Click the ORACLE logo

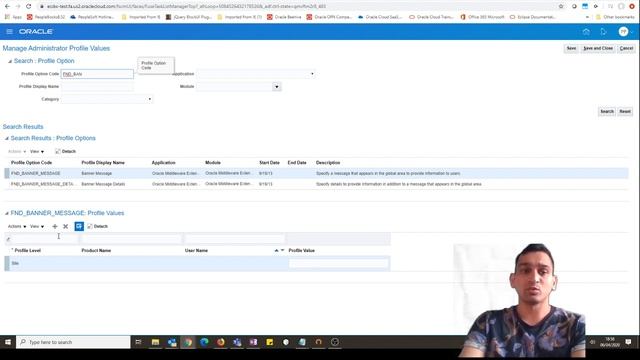tap(36, 31)
